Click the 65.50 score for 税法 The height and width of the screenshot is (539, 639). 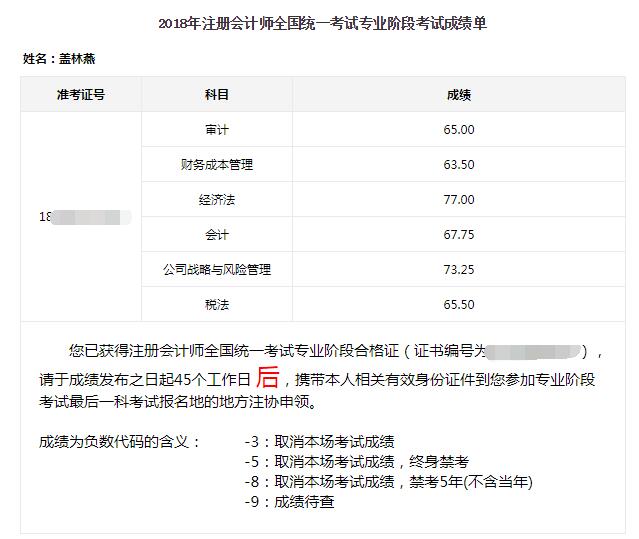(459, 305)
